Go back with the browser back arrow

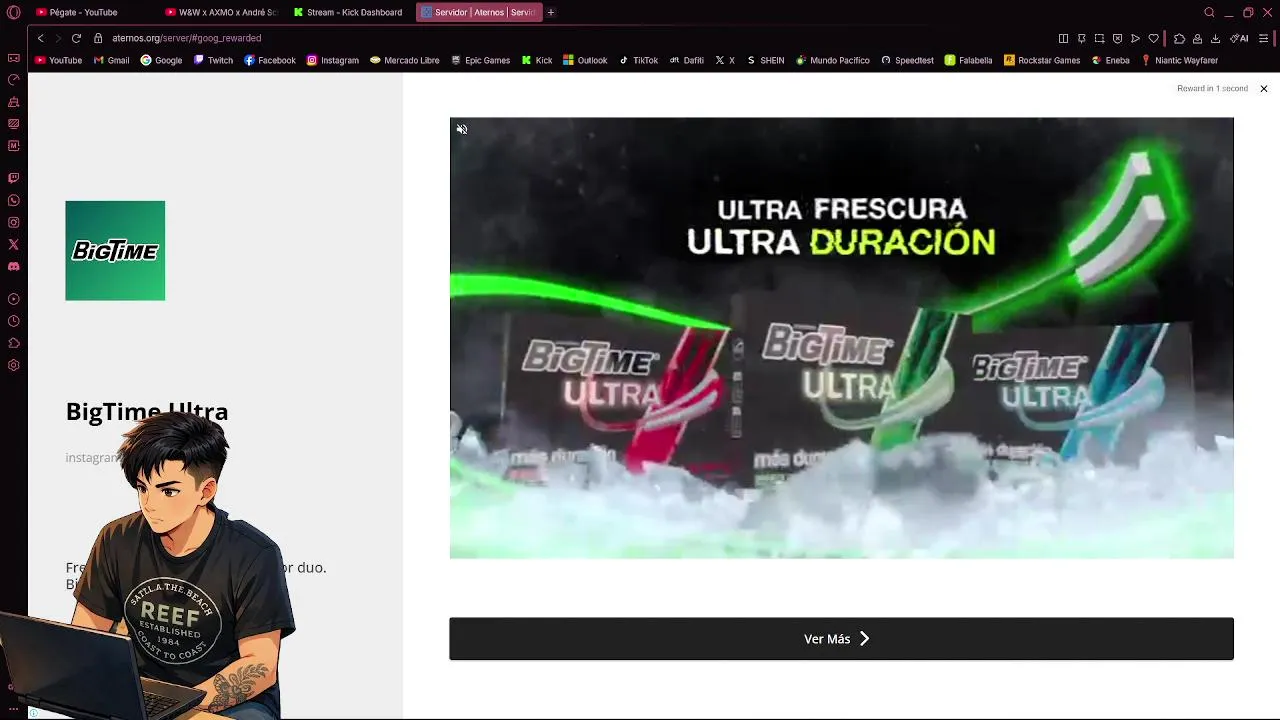[x=41, y=38]
